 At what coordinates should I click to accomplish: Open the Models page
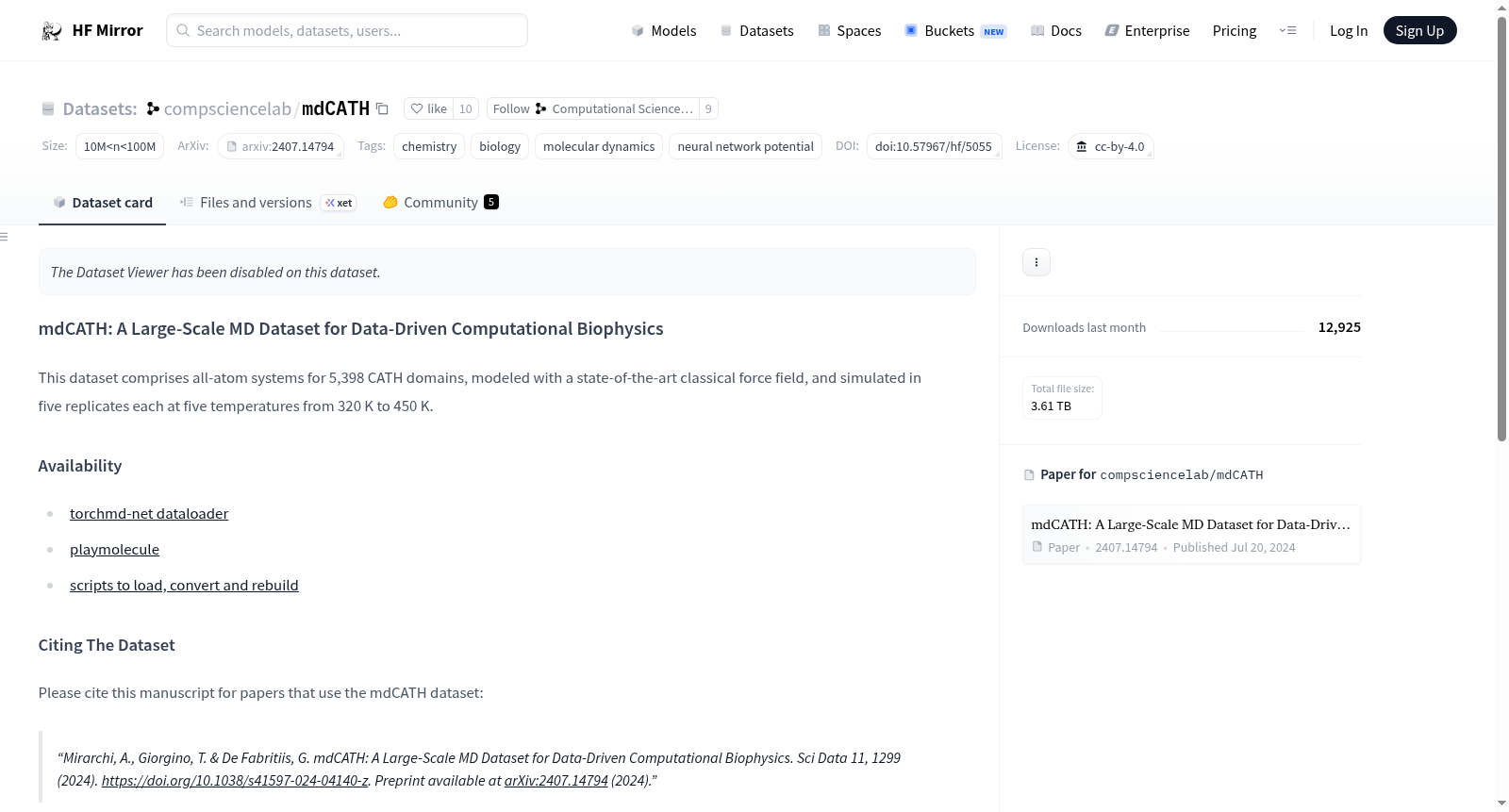[664, 30]
